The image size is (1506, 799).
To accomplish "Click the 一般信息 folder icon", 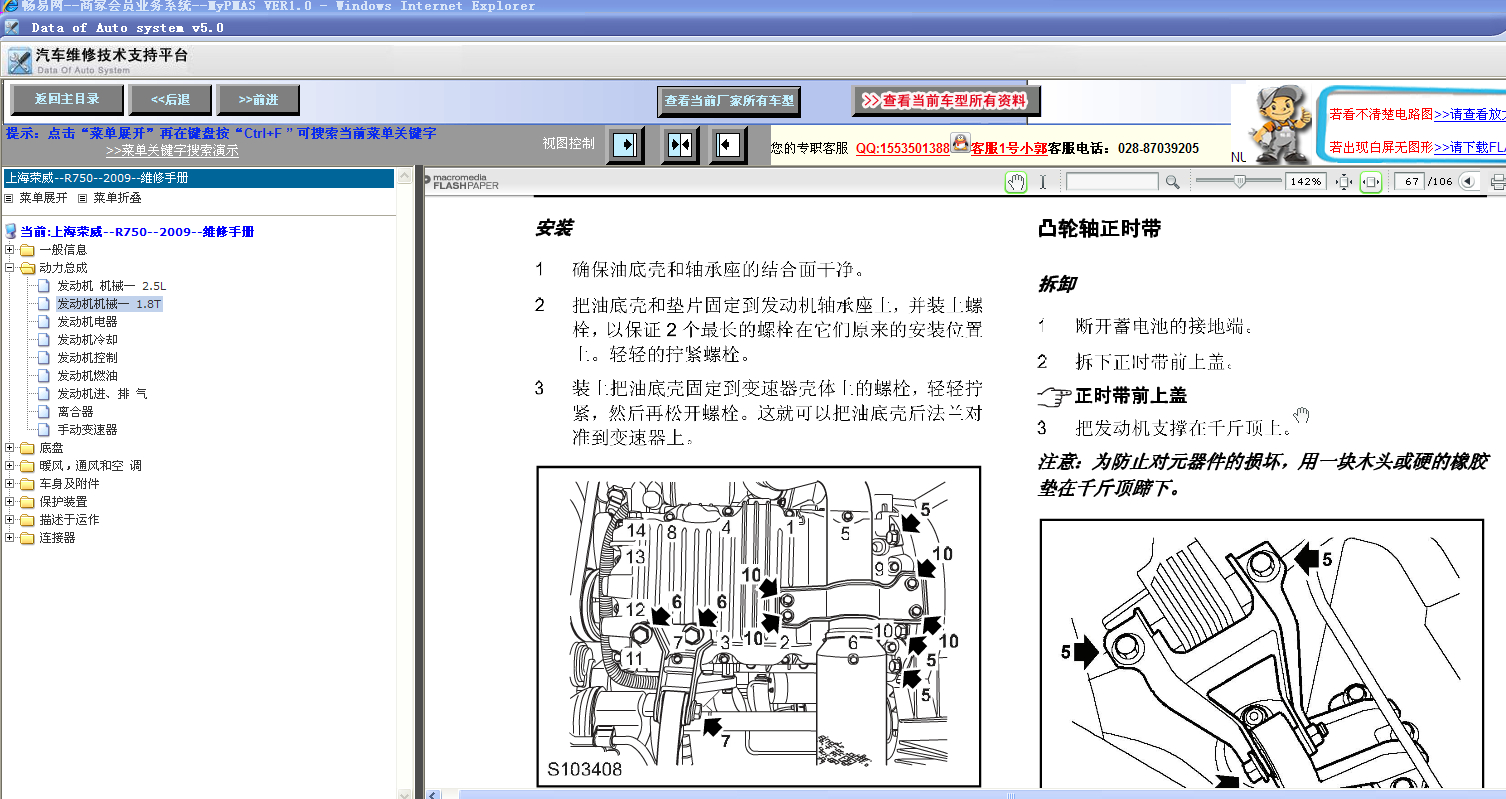I will [27, 250].
